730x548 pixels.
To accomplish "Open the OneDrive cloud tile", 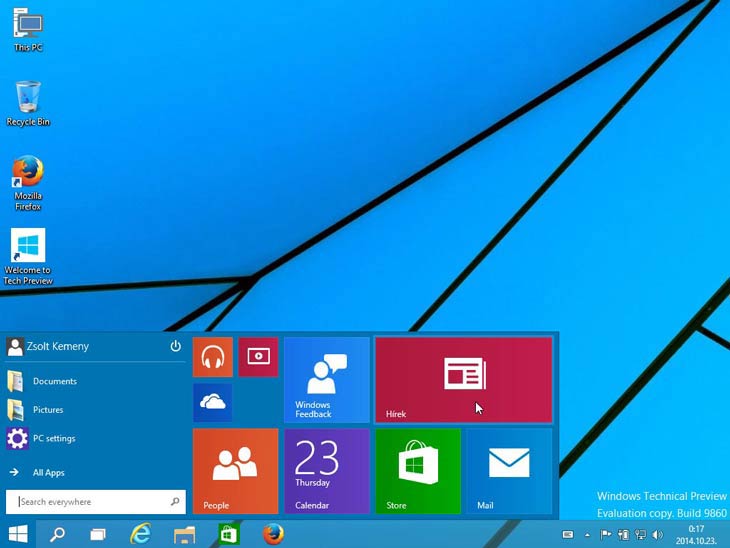I will click(212, 402).
